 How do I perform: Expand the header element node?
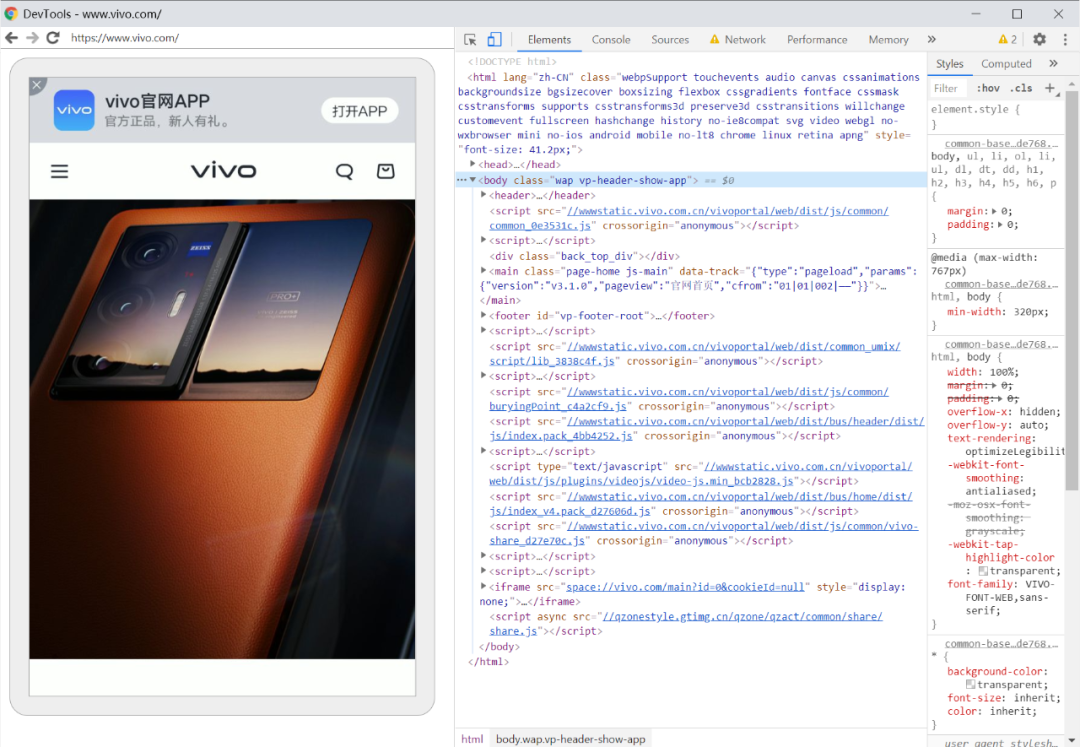tap(484, 195)
